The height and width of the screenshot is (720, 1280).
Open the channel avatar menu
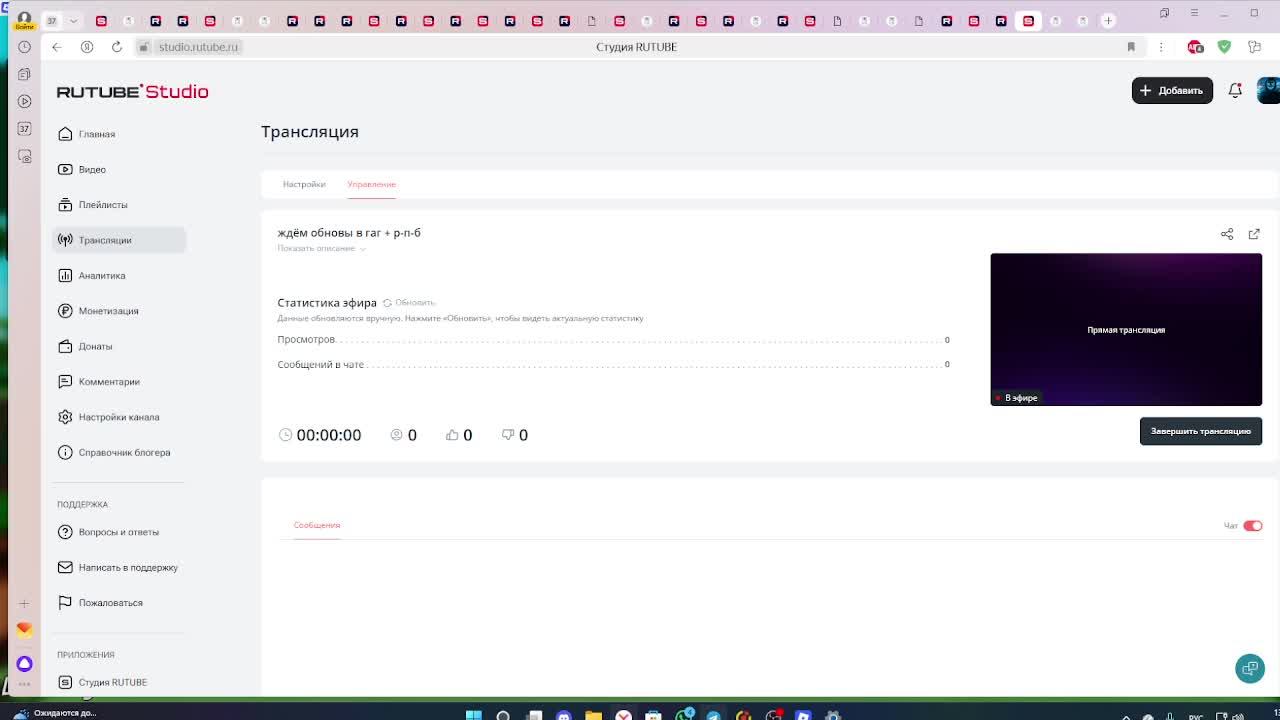point(1268,90)
